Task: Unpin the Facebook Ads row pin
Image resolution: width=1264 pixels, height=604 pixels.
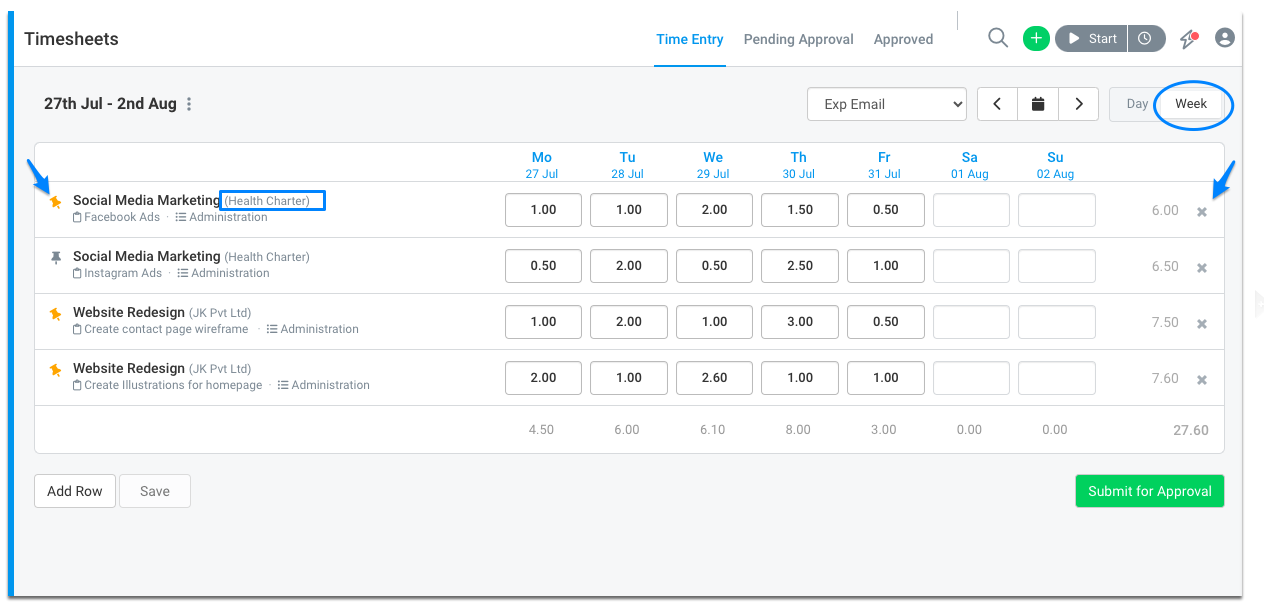Action: click(56, 202)
